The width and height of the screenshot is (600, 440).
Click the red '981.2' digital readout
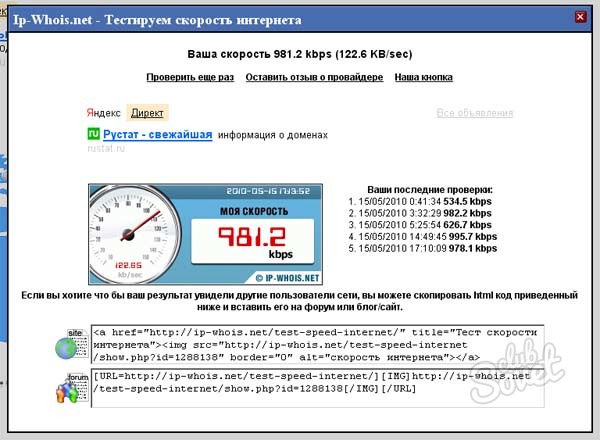pos(252,237)
